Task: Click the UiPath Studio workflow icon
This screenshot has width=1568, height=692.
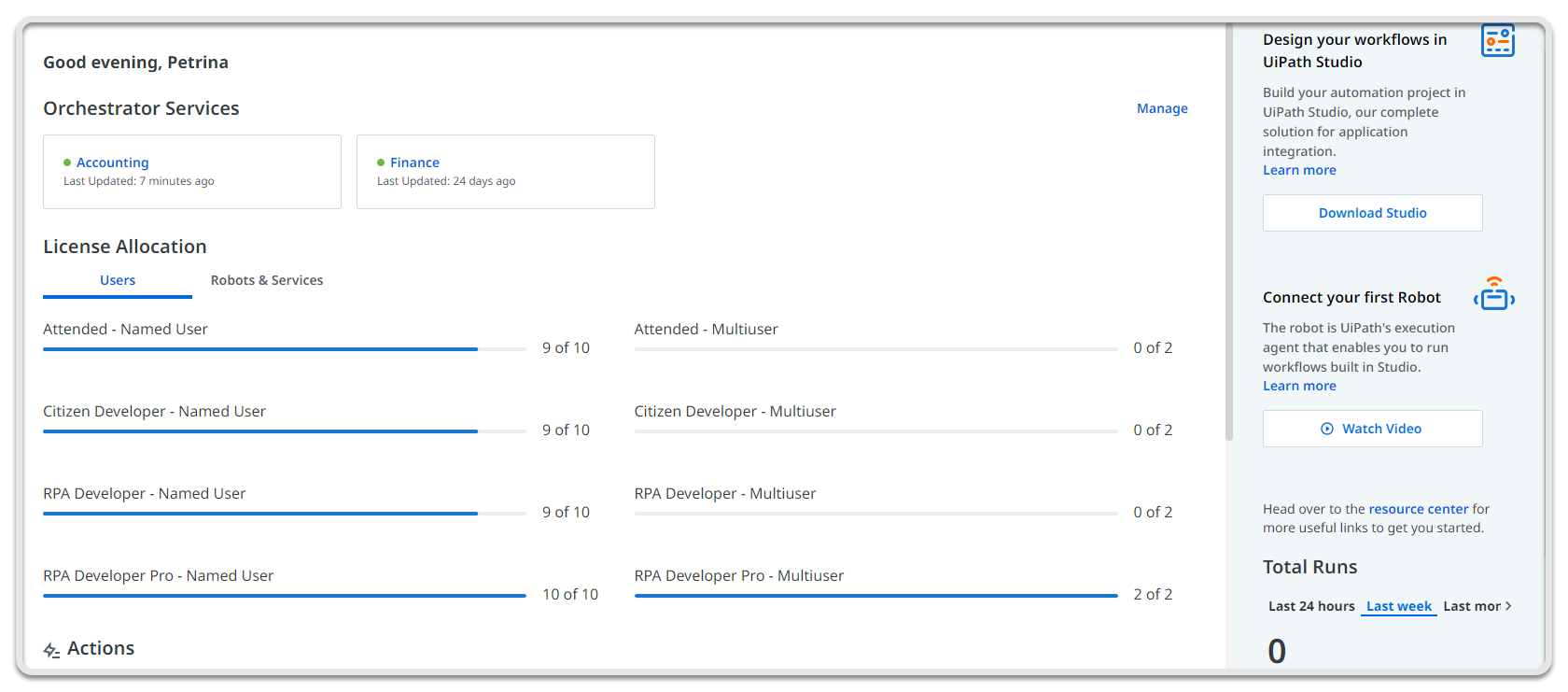Action: (x=1498, y=40)
